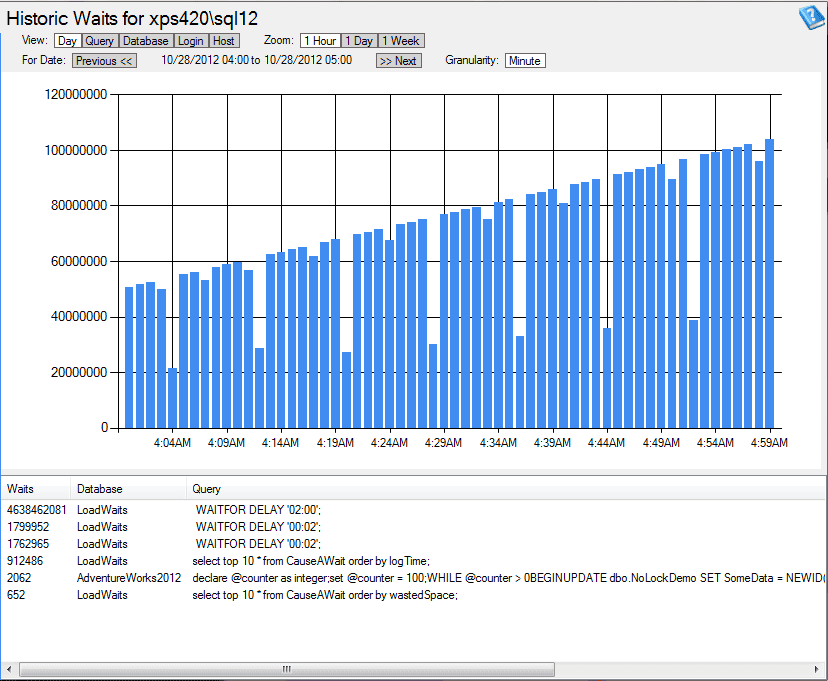
Task: Set zoom to 1 Day
Action: (358, 41)
